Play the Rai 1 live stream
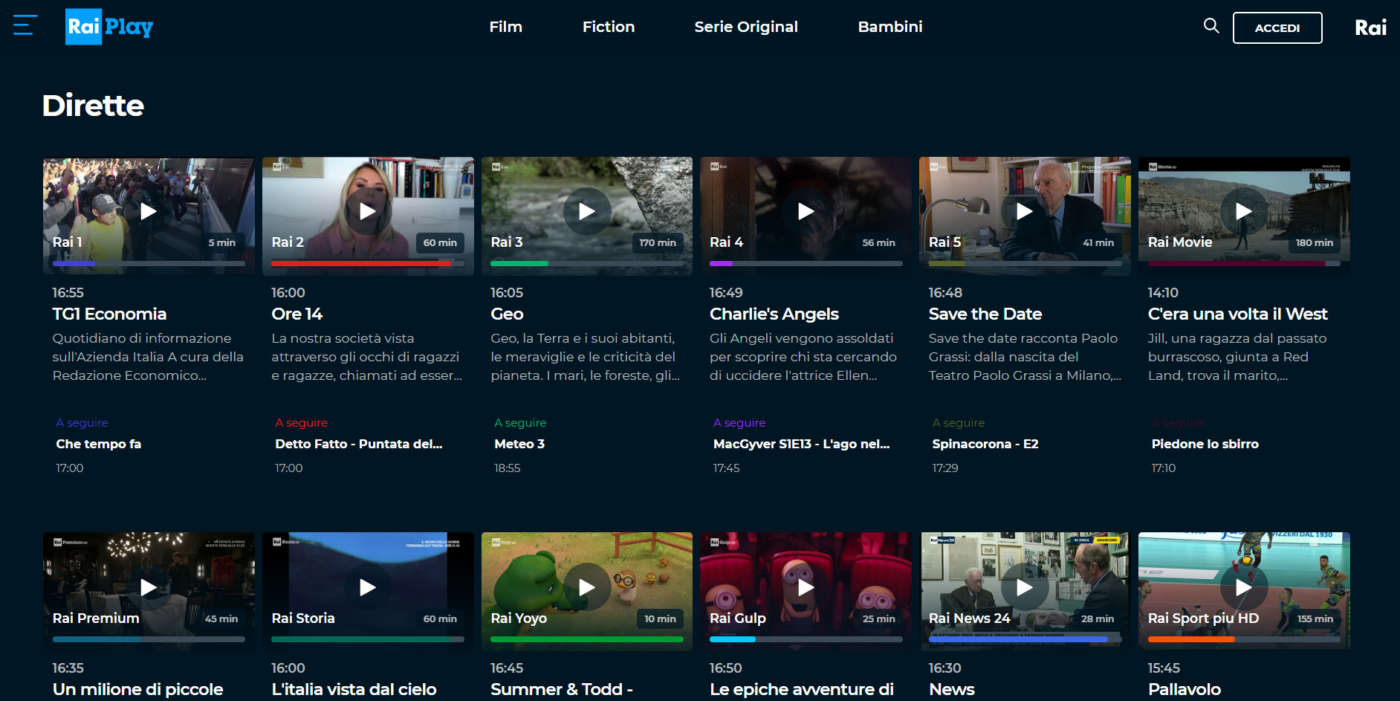This screenshot has width=1400, height=701. pos(148,211)
